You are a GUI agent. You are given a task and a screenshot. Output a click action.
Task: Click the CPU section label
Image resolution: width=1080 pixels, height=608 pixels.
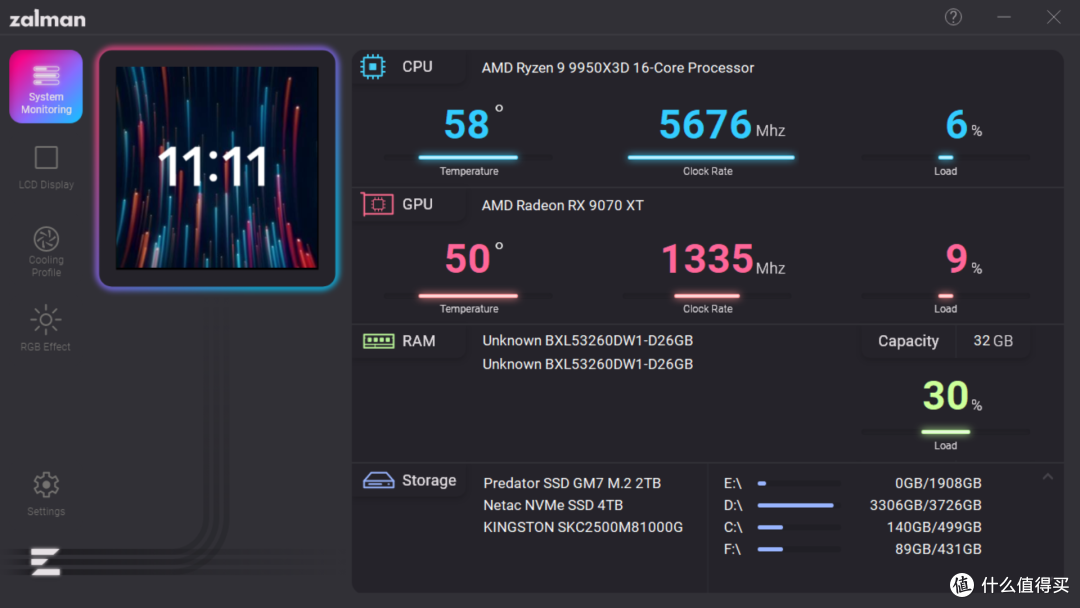tap(417, 67)
